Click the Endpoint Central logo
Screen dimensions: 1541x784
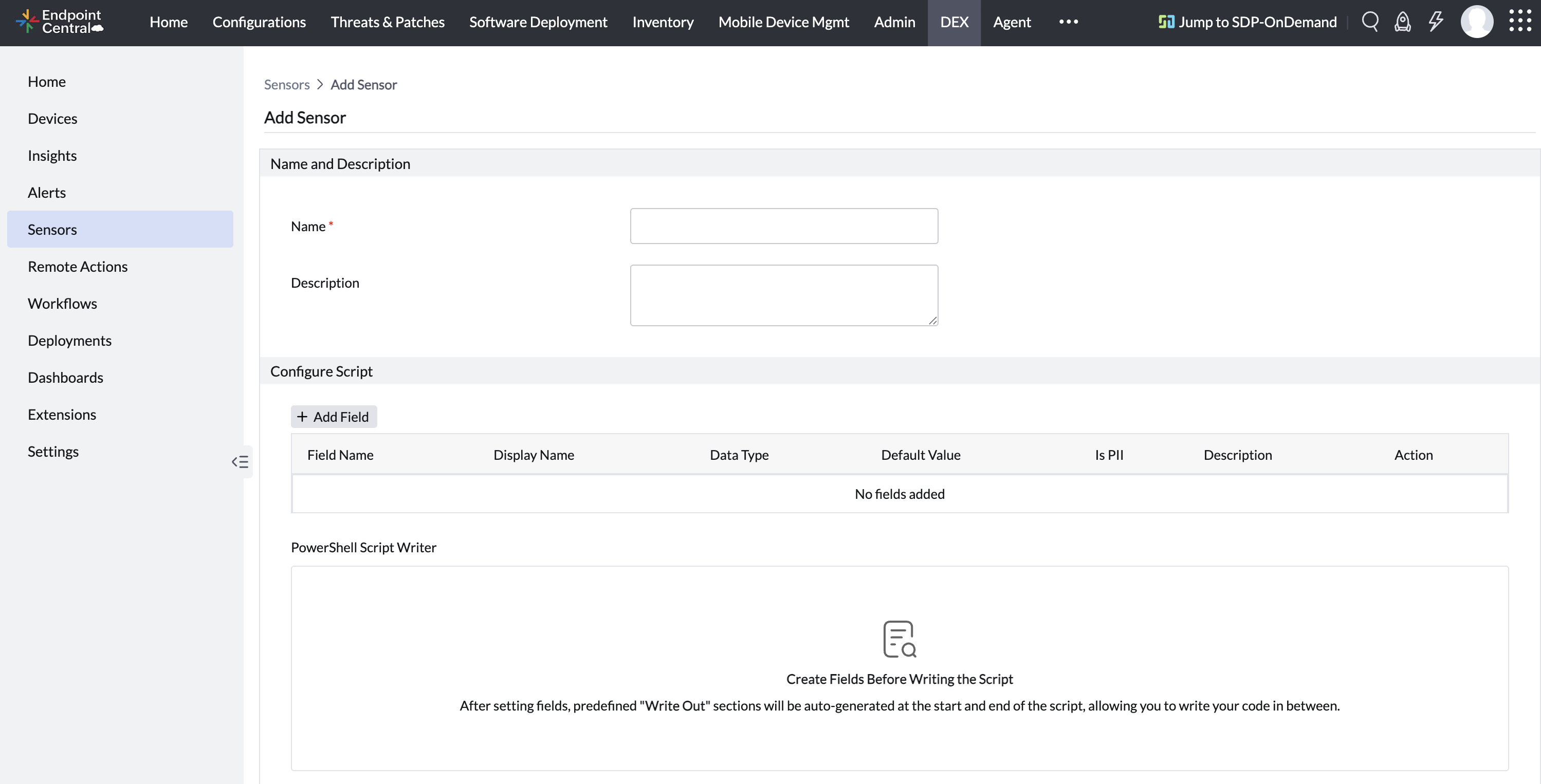(x=60, y=22)
